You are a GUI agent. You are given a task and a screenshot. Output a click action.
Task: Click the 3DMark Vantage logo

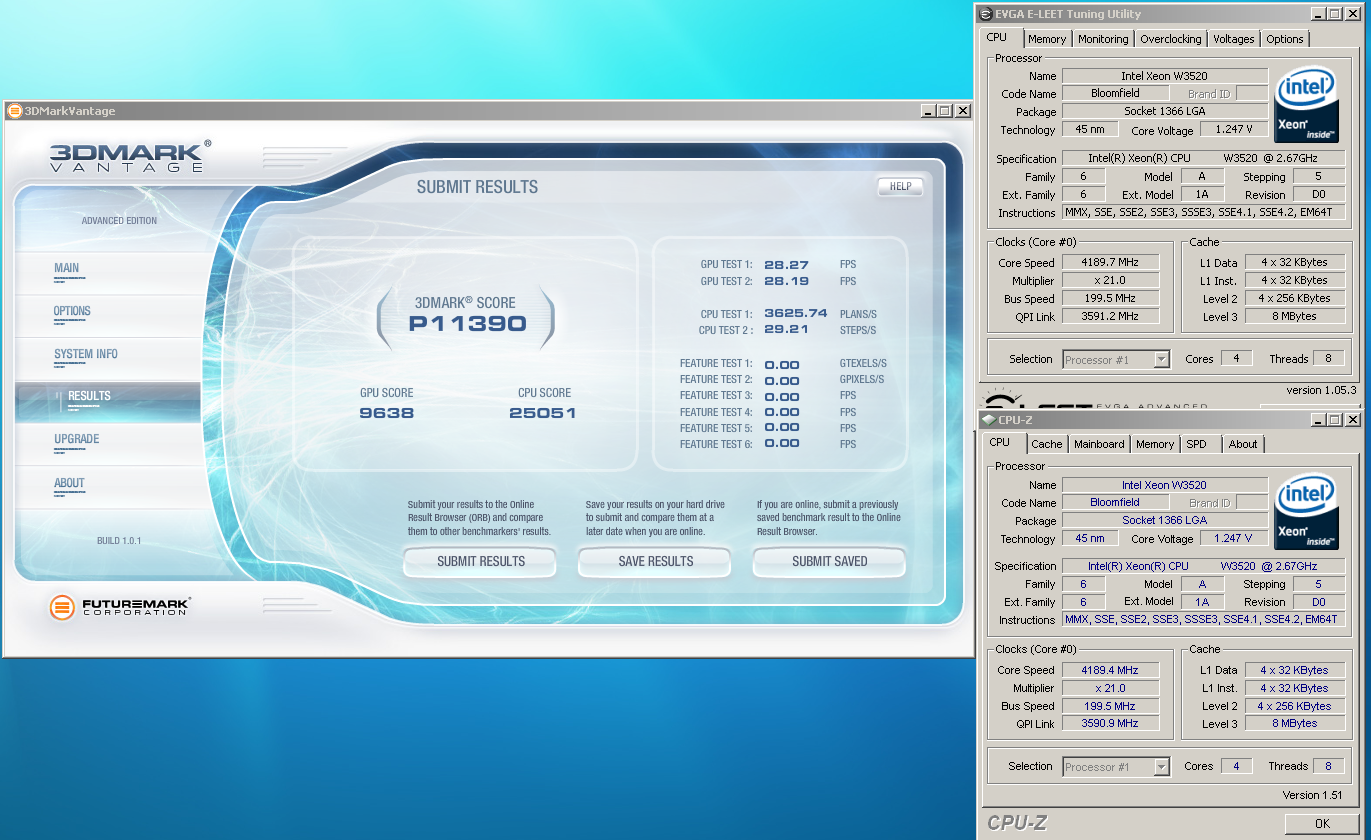[130, 157]
